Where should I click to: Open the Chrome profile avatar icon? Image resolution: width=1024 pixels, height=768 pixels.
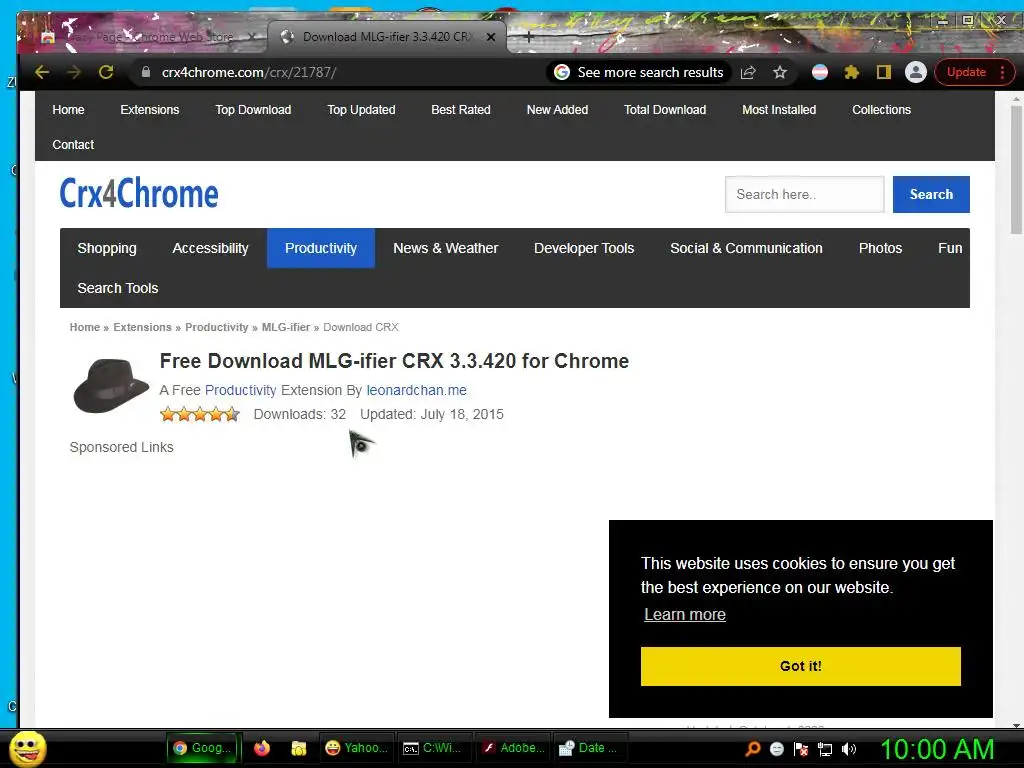(916, 72)
